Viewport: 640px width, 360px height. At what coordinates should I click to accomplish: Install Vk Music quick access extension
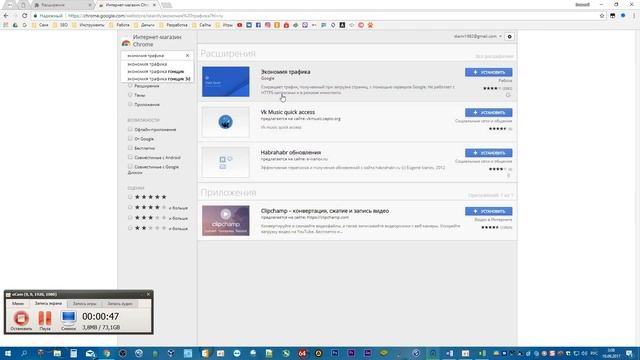pos(489,112)
